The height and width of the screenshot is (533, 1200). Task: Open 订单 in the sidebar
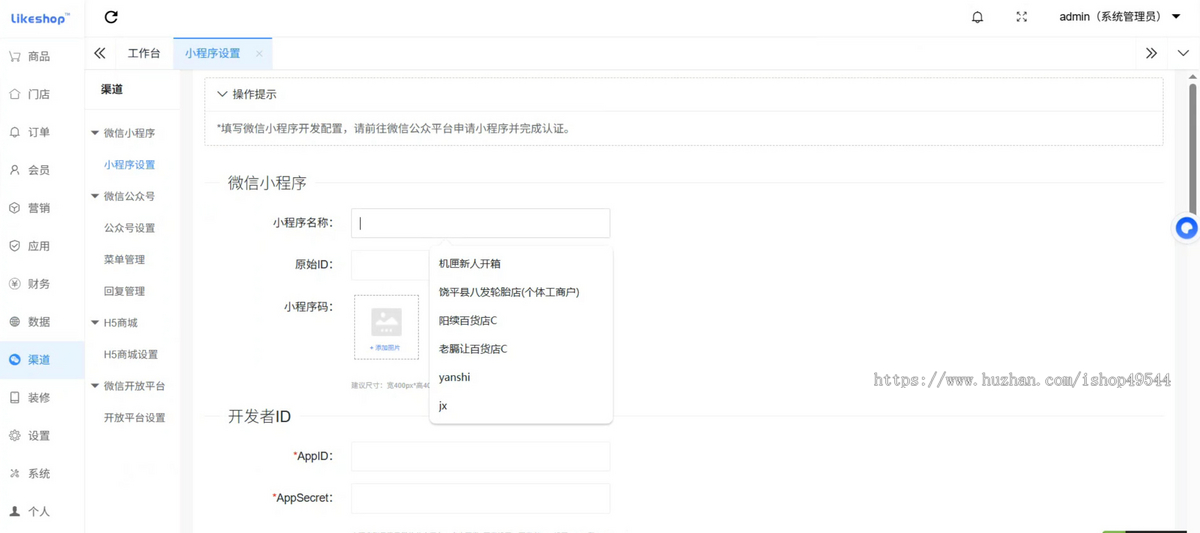pyautogui.click(x=42, y=132)
